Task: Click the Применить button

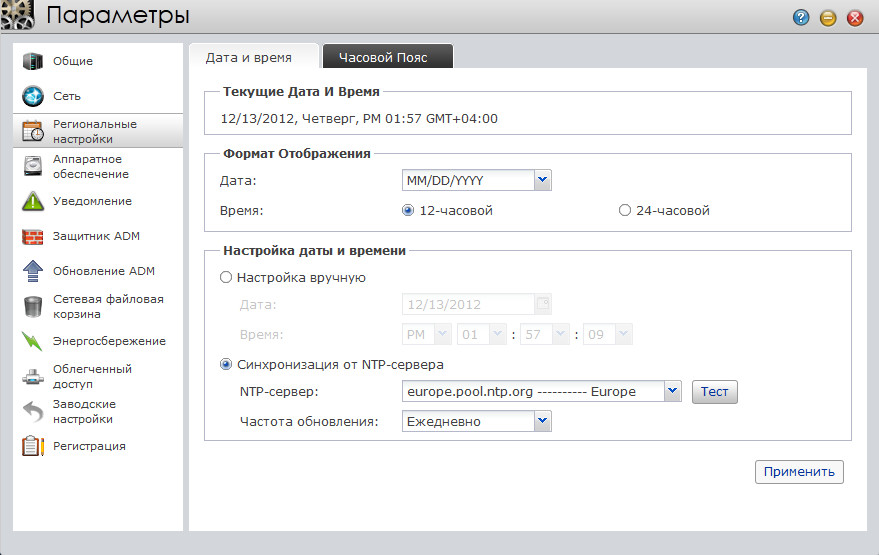Action: click(799, 471)
